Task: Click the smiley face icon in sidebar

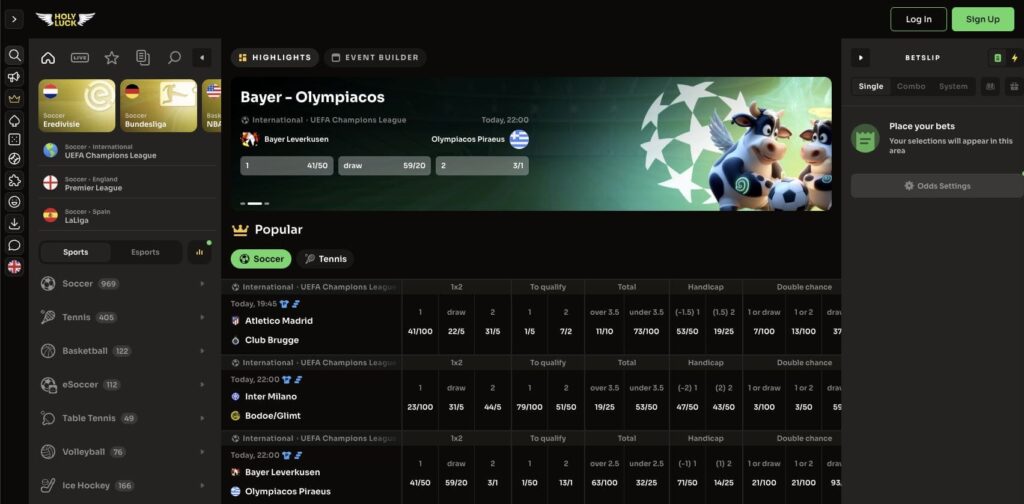Action: (14, 202)
